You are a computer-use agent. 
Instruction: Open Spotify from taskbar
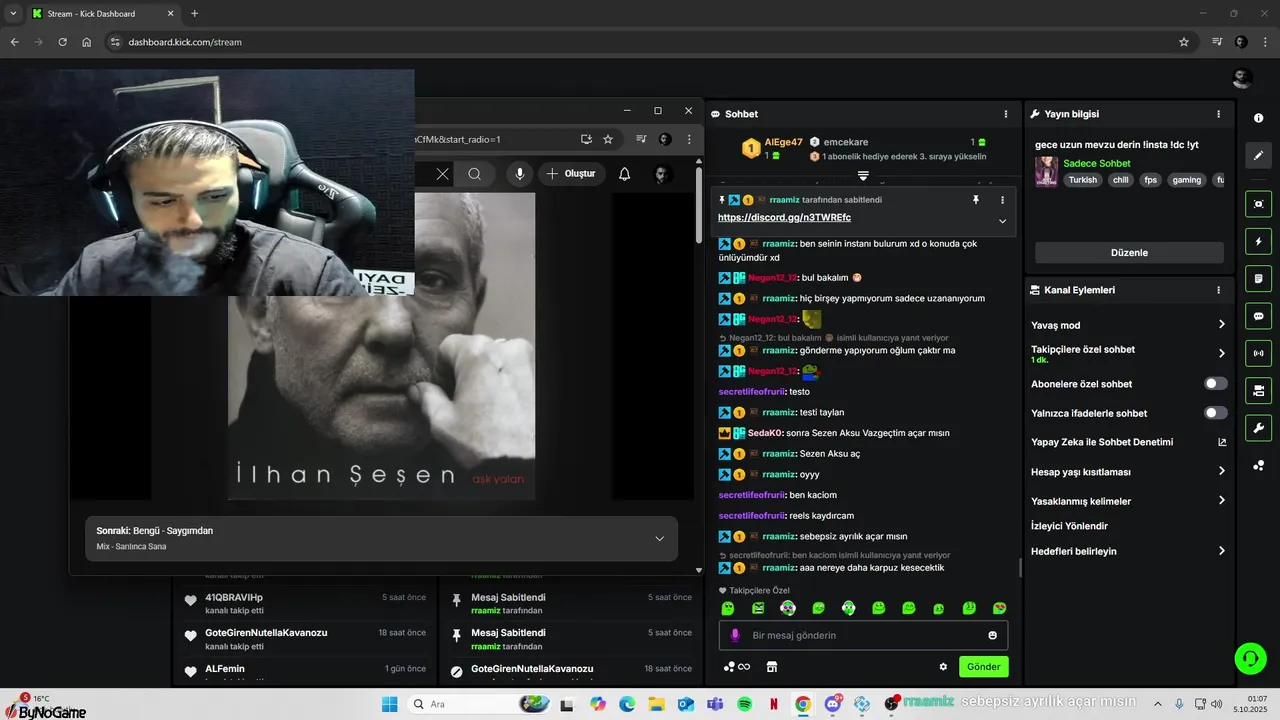pyautogui.click(x=745, y=704)
